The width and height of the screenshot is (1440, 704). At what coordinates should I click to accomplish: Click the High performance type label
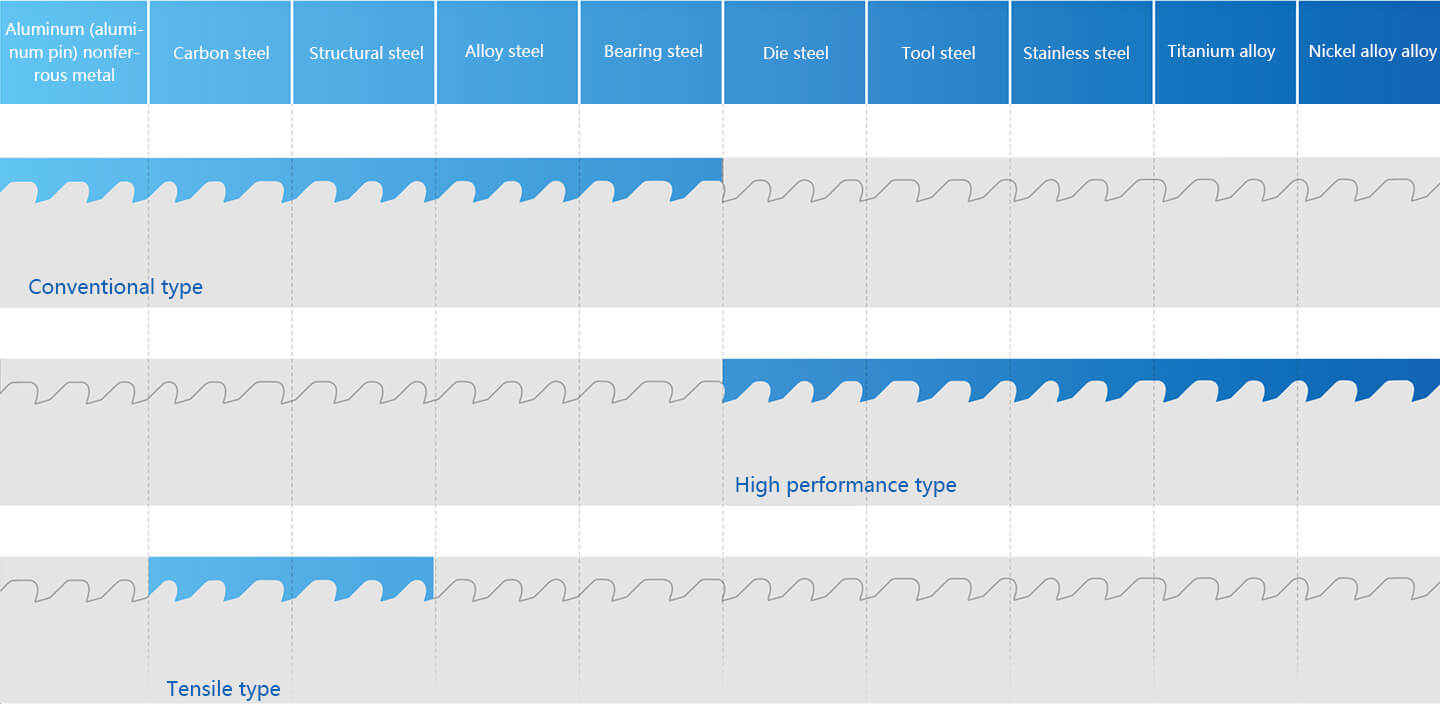845,485
